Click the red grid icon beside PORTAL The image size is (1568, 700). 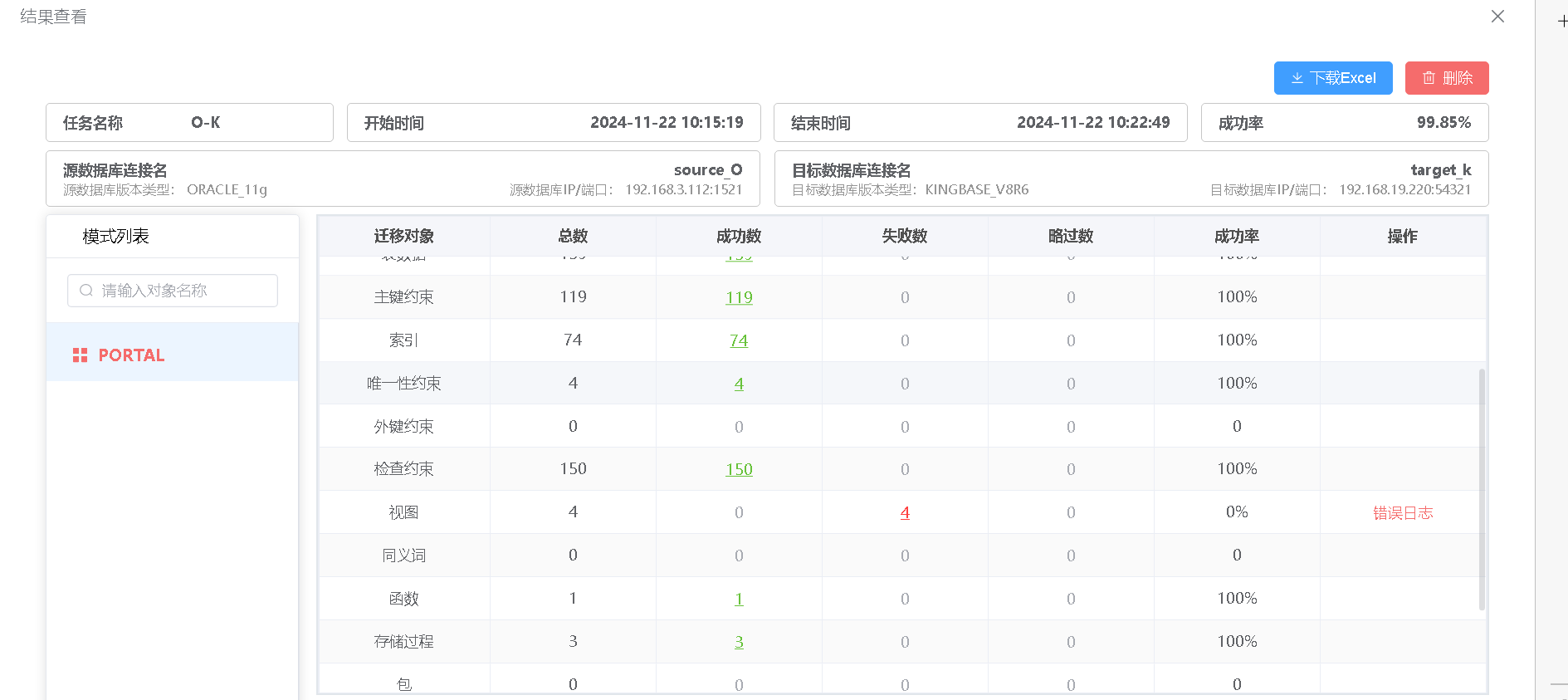click(x=80, y=355)
